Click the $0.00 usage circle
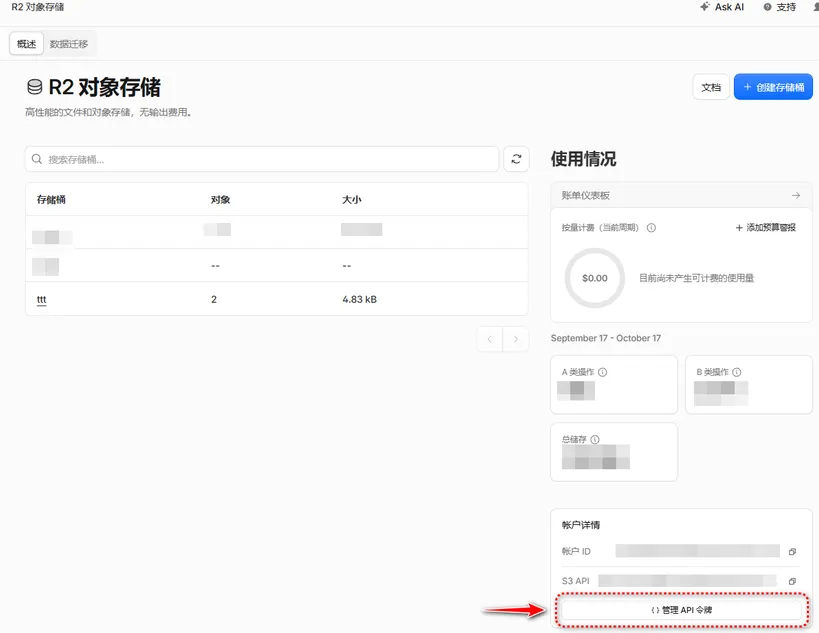This screenshot has height=633, width=819. [x=594, y=278]
